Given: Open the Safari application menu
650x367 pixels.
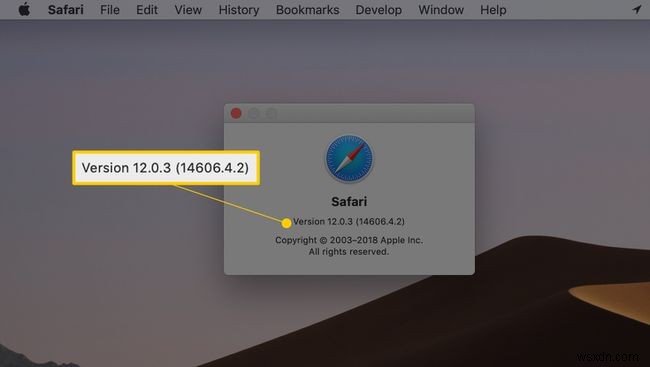Looking at the screenshot, I should 65,10.
